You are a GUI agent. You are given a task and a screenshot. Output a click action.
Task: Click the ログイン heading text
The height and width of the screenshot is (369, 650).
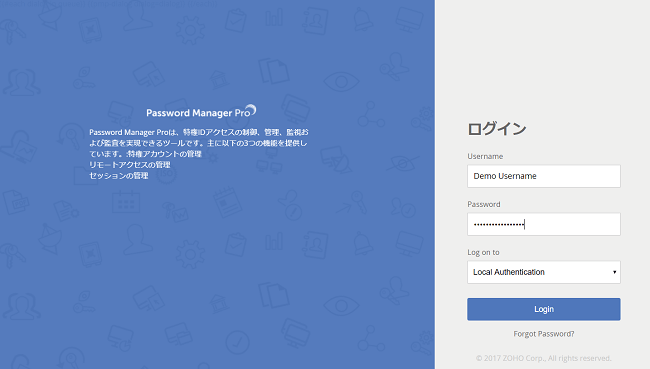(497, 129)
